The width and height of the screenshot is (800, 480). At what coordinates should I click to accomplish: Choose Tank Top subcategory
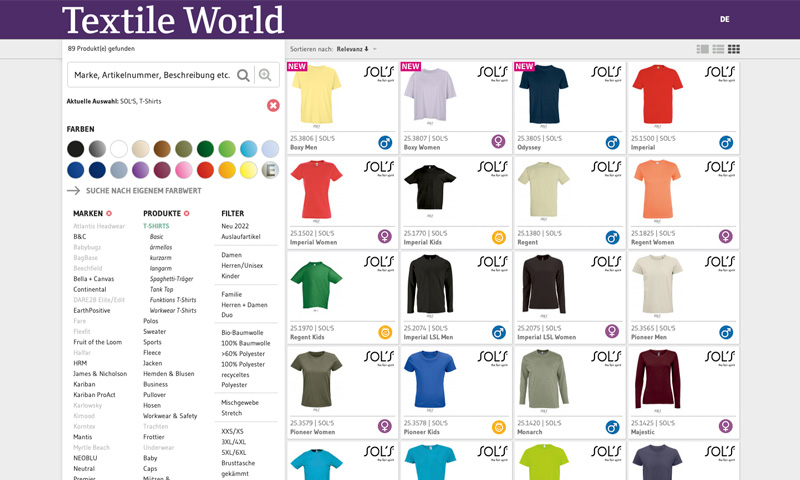coord(161,289)
